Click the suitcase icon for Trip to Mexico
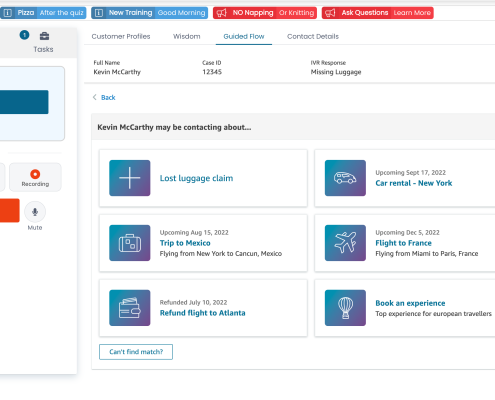The width and height of the screenshot is (495, 400). [x=130, y=243]
